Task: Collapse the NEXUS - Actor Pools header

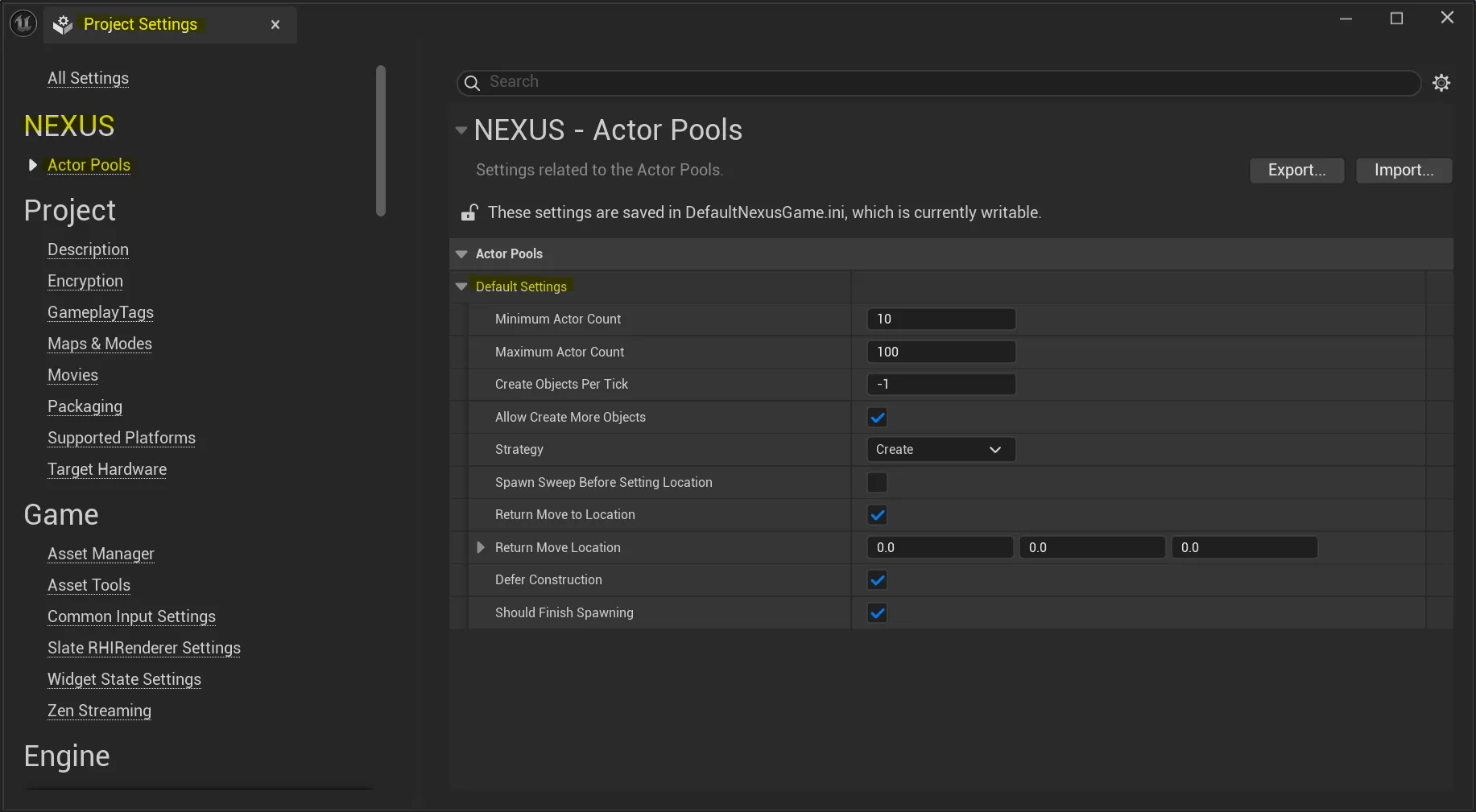Action: (461, 130)
